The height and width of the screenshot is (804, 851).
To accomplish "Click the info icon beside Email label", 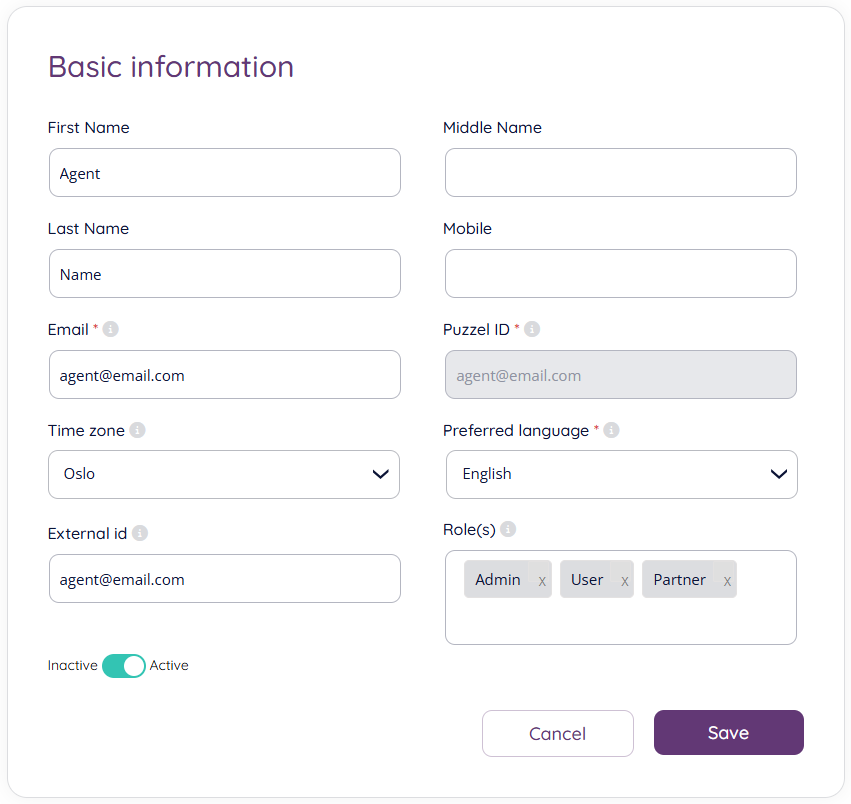I will tap(111, 329).
